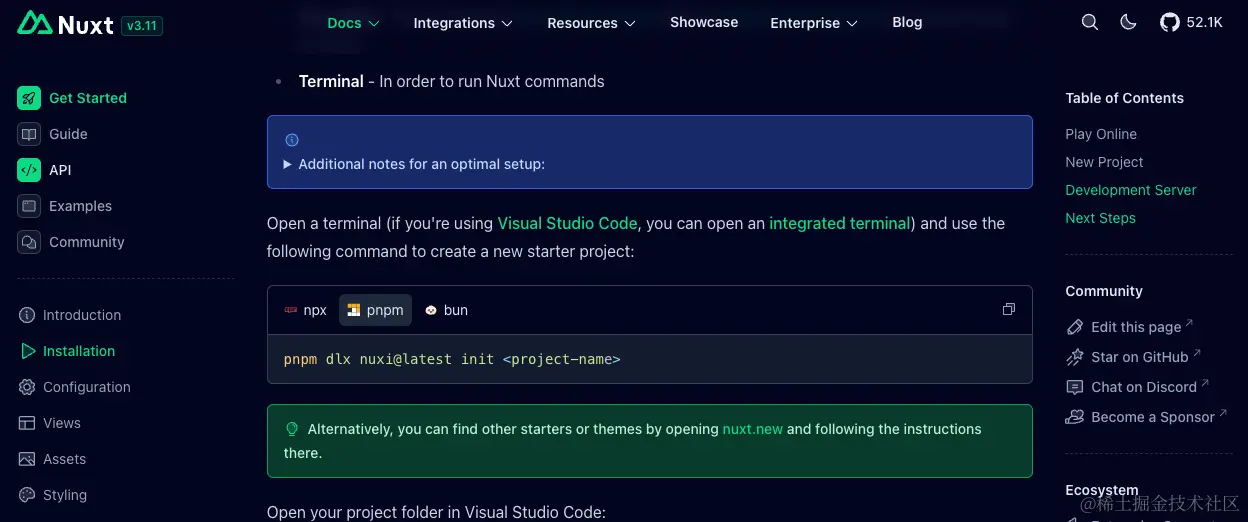The image size is (1248, 522).
Task: Open the integrated terminal link
Action: click(x=840, y=223)
